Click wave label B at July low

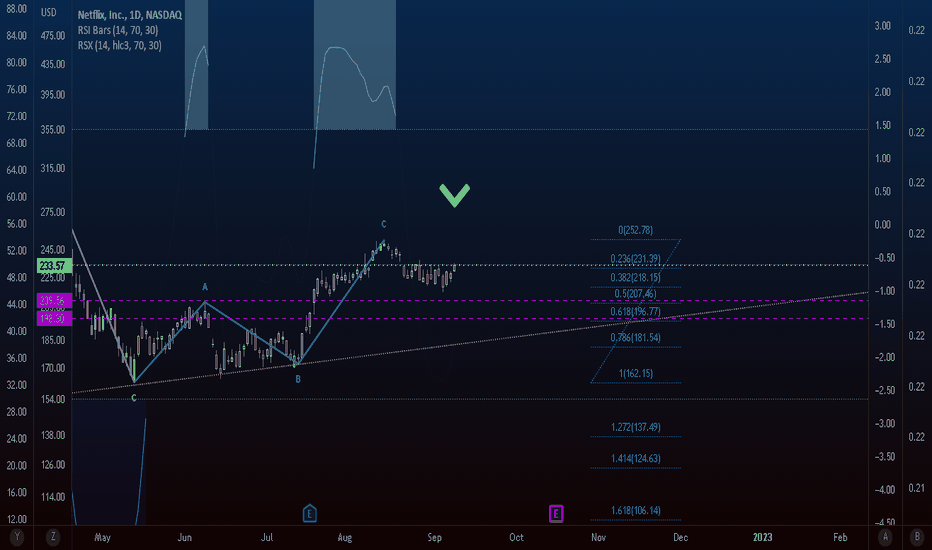[x=298, y=379]
